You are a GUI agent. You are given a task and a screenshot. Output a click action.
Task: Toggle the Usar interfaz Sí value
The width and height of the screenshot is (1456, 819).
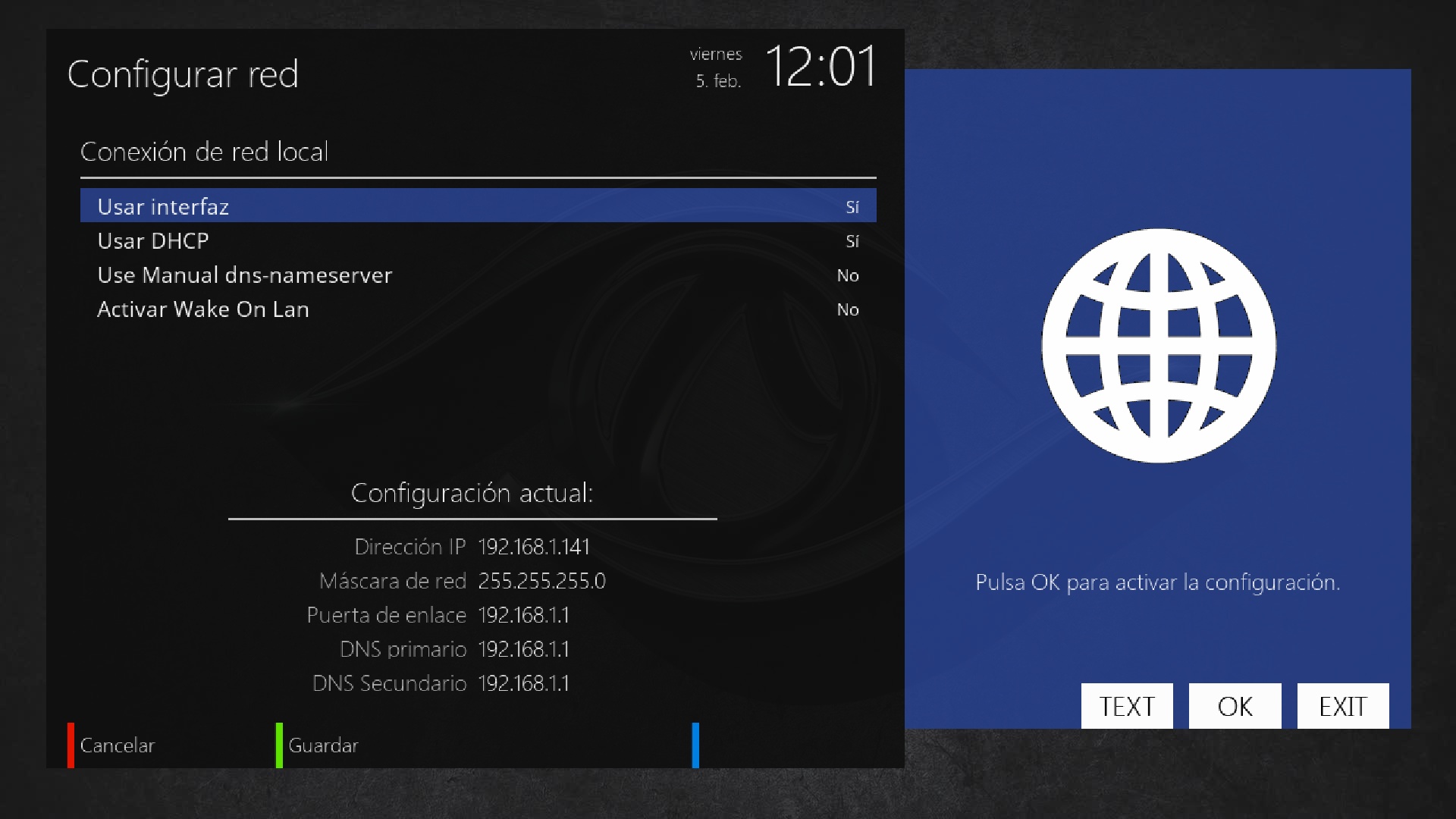[x=852, y=207]
